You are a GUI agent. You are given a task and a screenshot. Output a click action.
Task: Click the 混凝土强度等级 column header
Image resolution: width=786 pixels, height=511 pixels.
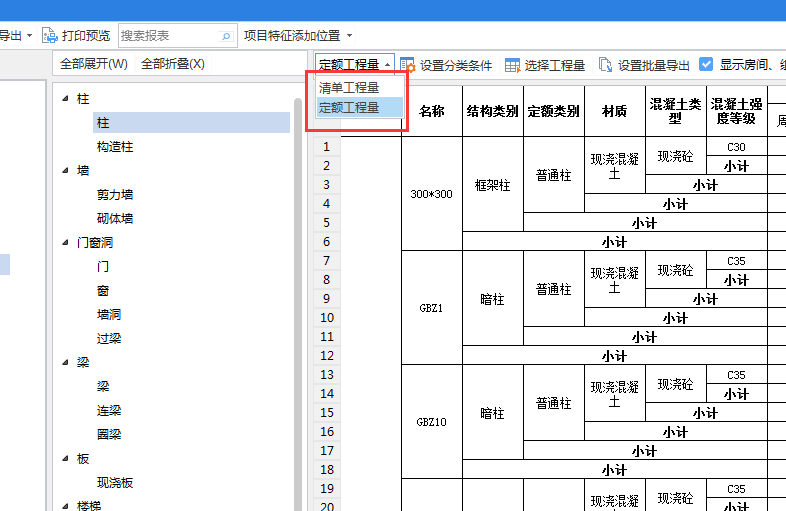coord(736,111)
